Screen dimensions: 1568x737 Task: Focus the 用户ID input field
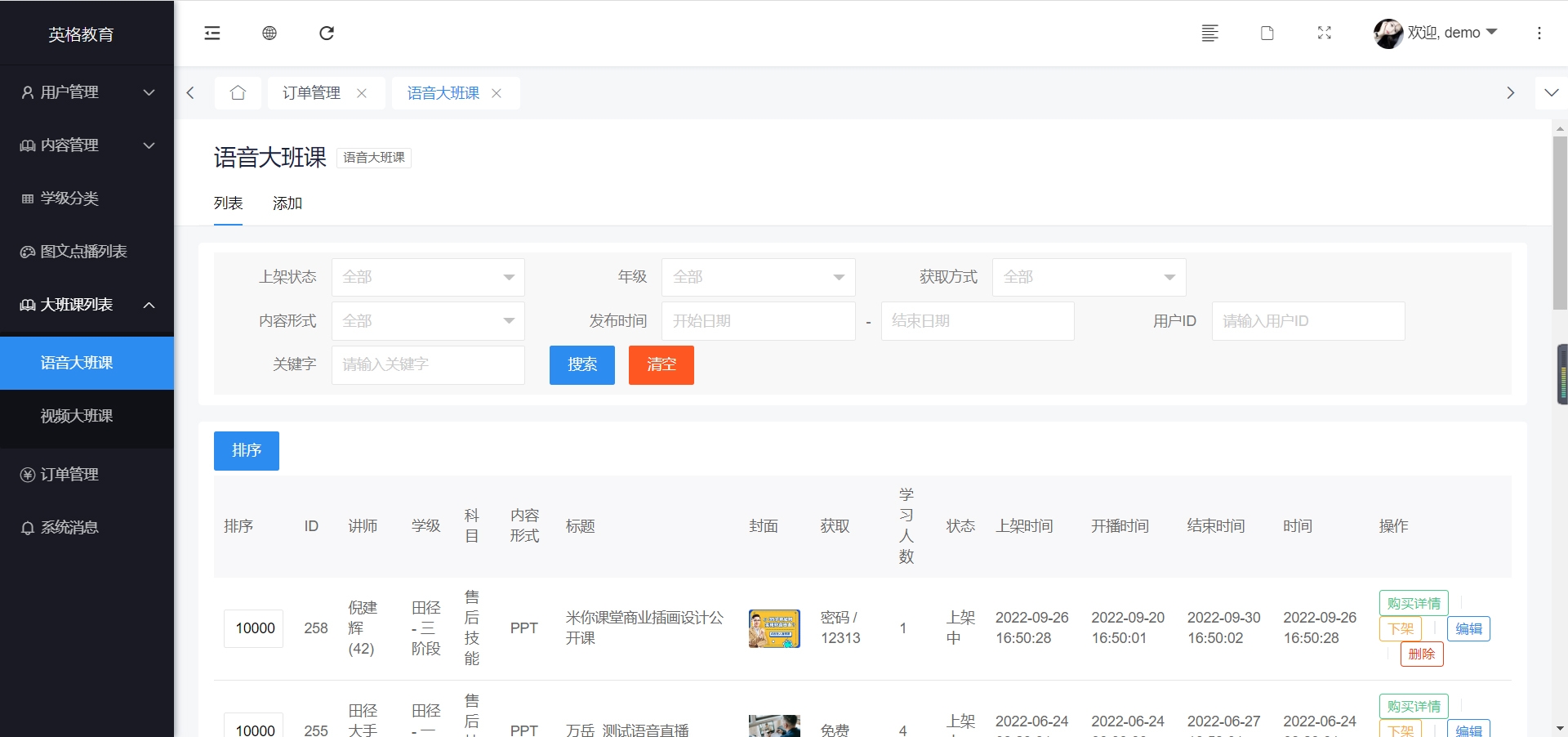point(1308,321)
